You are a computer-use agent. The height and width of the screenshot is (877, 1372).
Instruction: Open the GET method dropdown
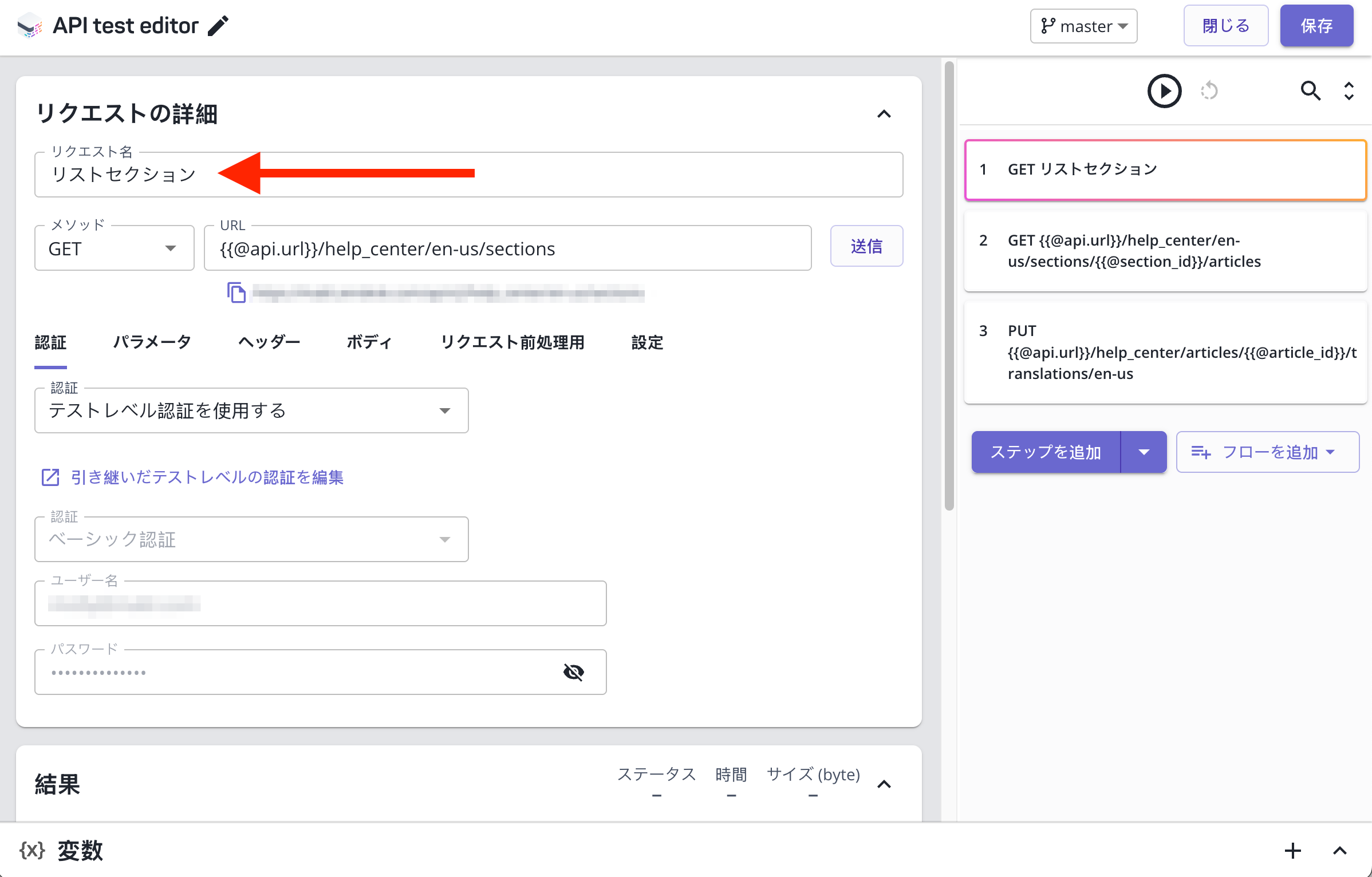click(114, 248)
